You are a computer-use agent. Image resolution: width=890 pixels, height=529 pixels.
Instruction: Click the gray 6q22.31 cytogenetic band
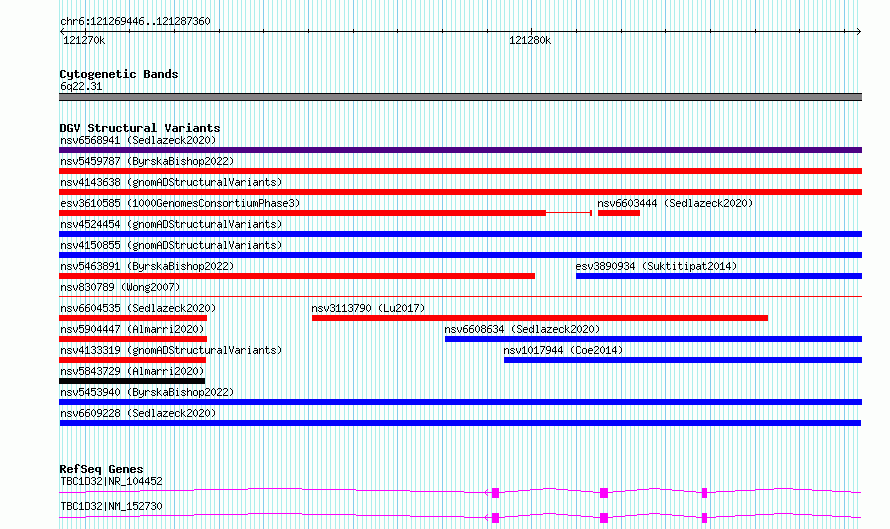[460, 97]
